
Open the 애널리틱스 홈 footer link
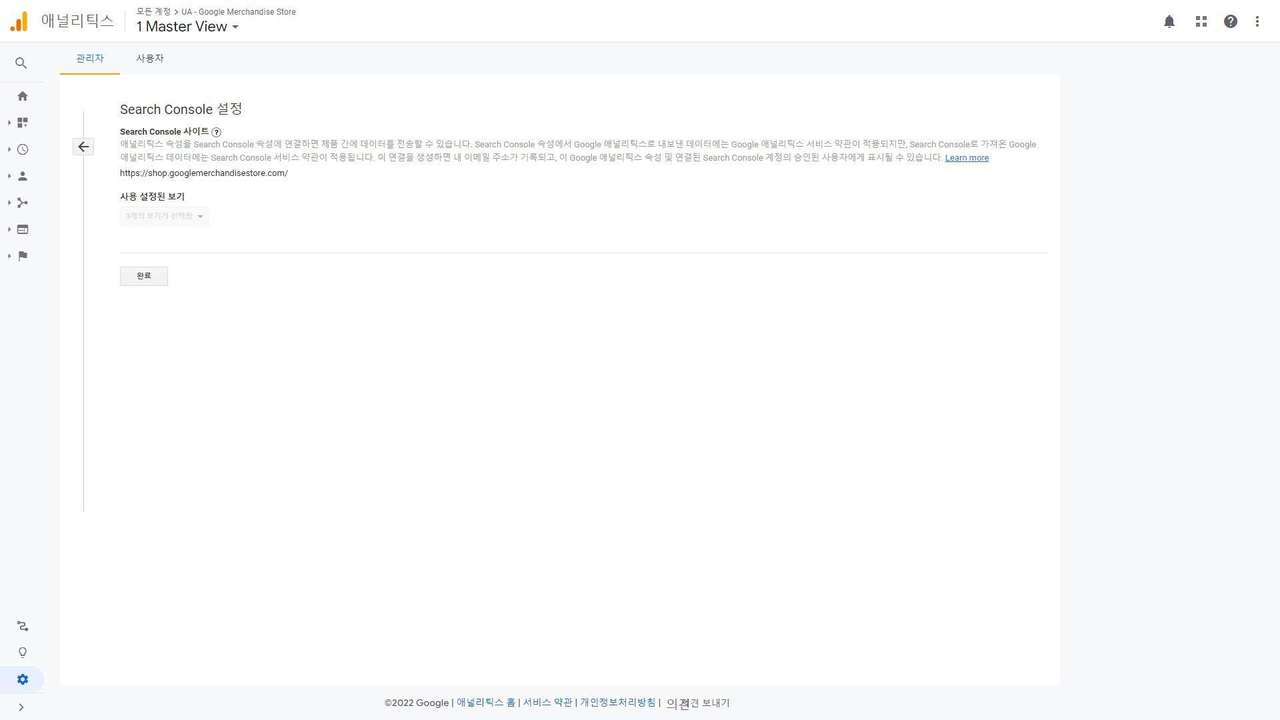click(x=486, y=703)
